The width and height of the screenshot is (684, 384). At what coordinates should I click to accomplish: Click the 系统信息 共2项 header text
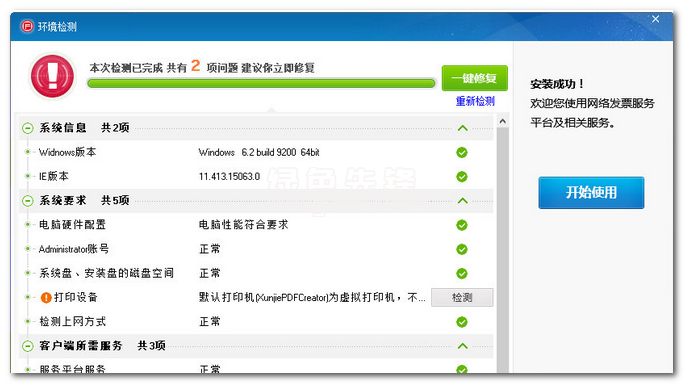84,128
